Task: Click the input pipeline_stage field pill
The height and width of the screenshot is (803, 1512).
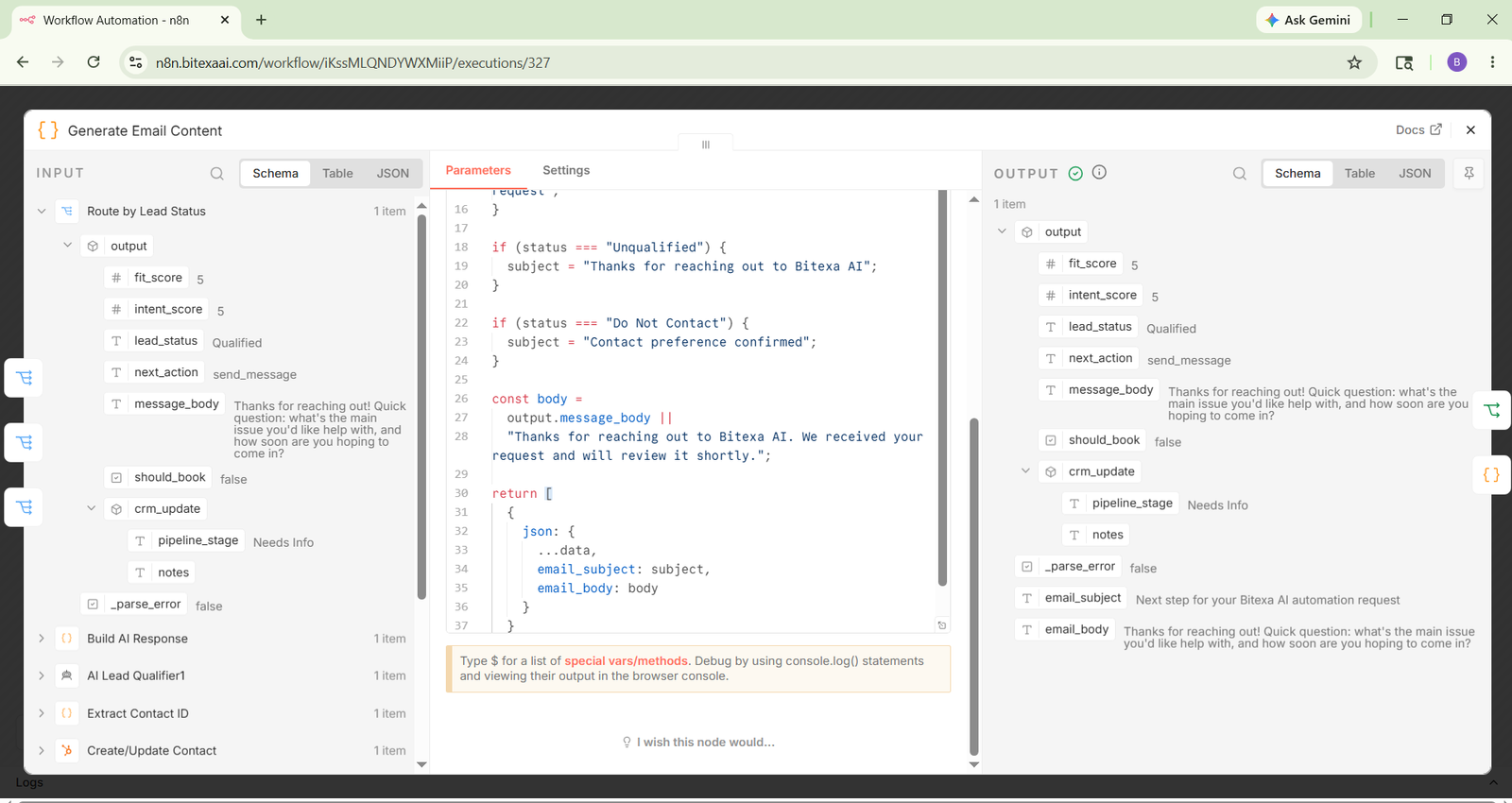Action: pos(187,540)
